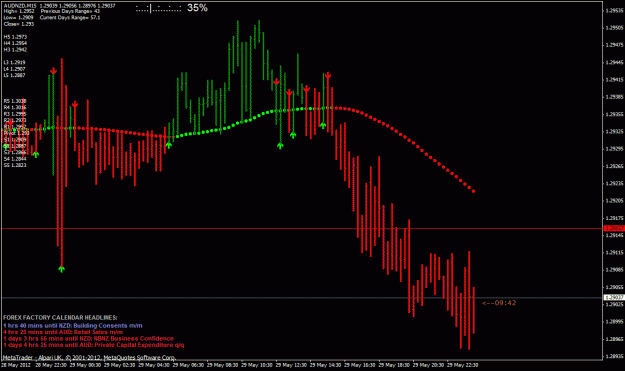Click the 1.29265 price axis label
Image resolution: width=625 pixels, height=371 pixels.
click(614, 166)
